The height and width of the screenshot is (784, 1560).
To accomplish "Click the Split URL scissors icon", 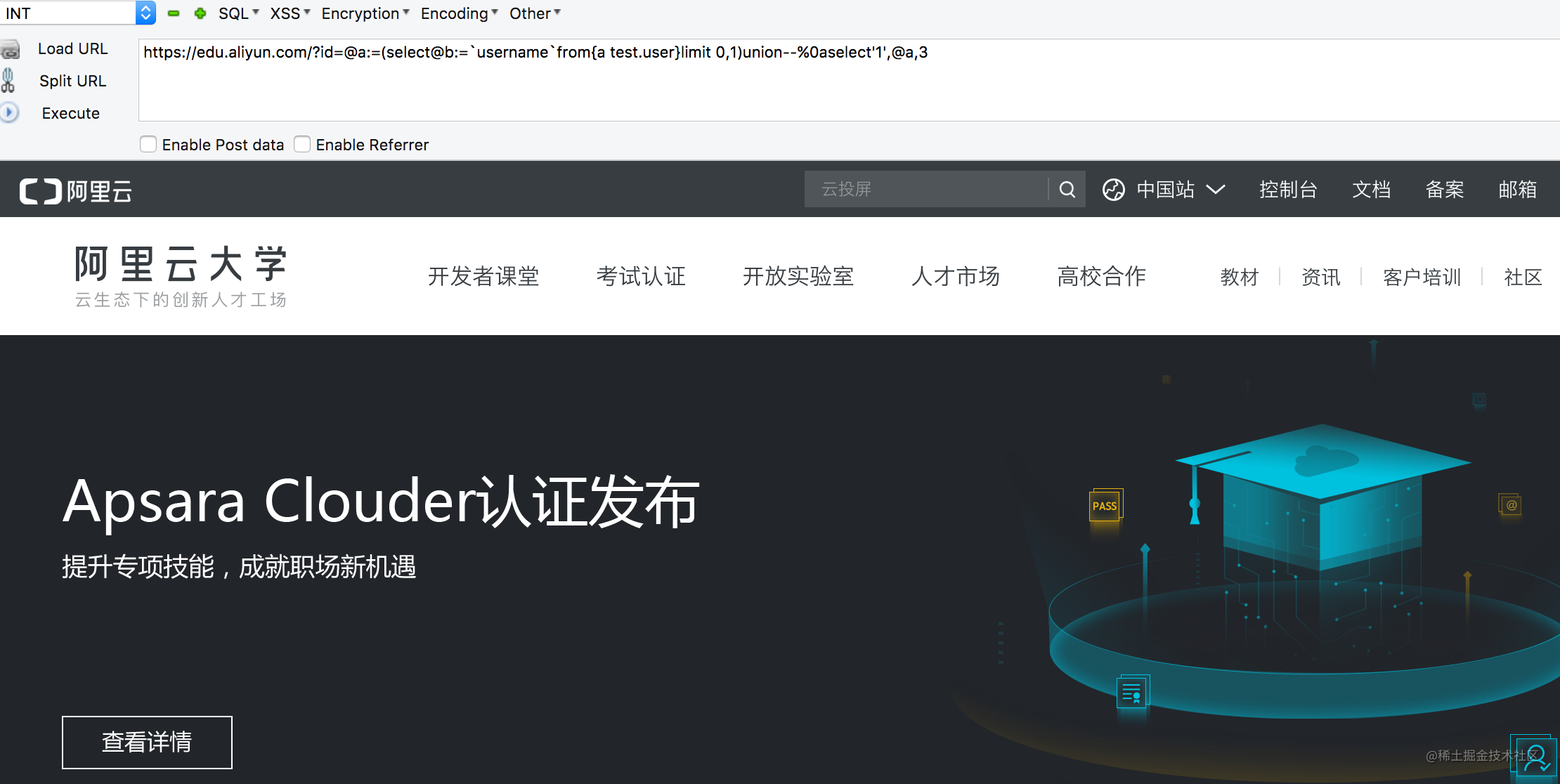I will pos(8,80).
